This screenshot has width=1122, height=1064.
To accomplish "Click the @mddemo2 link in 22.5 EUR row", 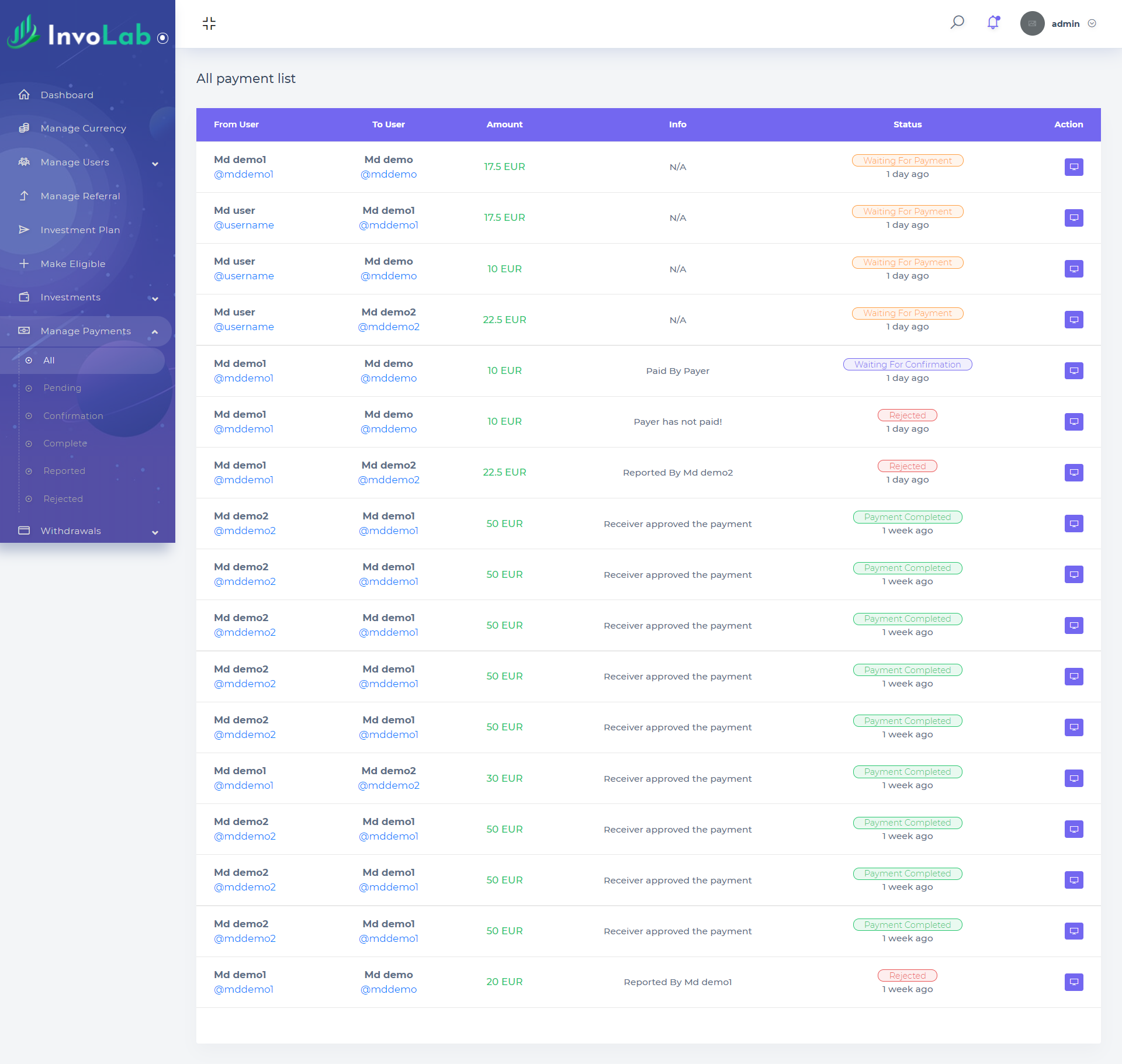I will pyautogui.click(x=389, y=327).
